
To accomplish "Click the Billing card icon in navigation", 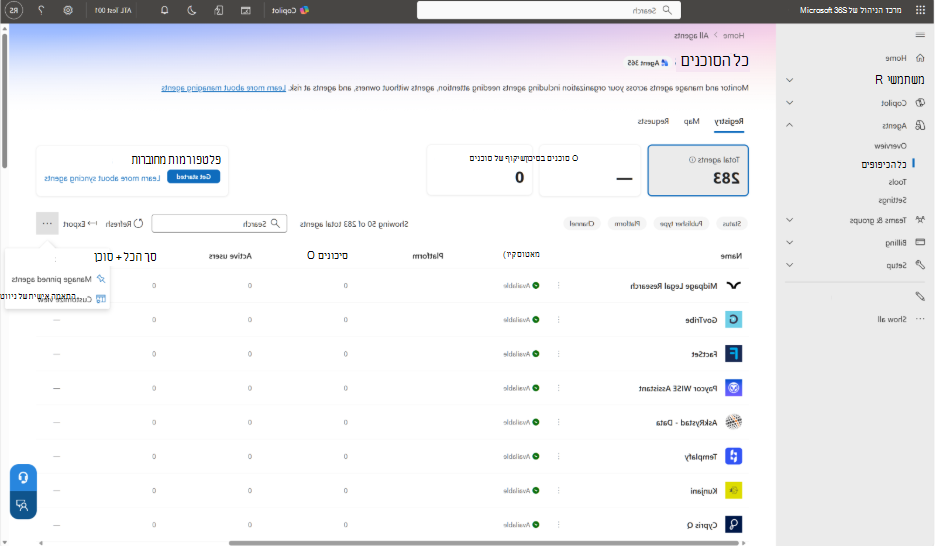I will [920, 242].
